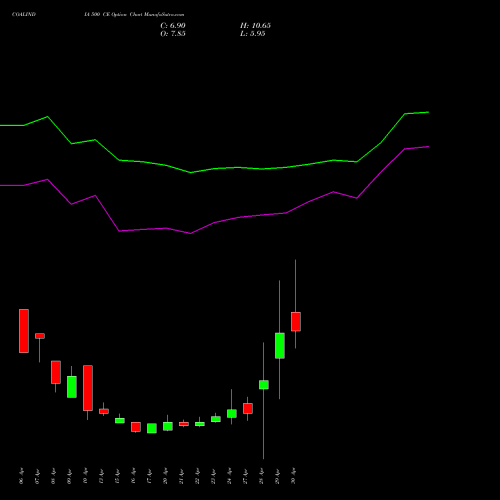
Task: Click the red candle above 27 Apr
Action: click(x=248, y=408)
